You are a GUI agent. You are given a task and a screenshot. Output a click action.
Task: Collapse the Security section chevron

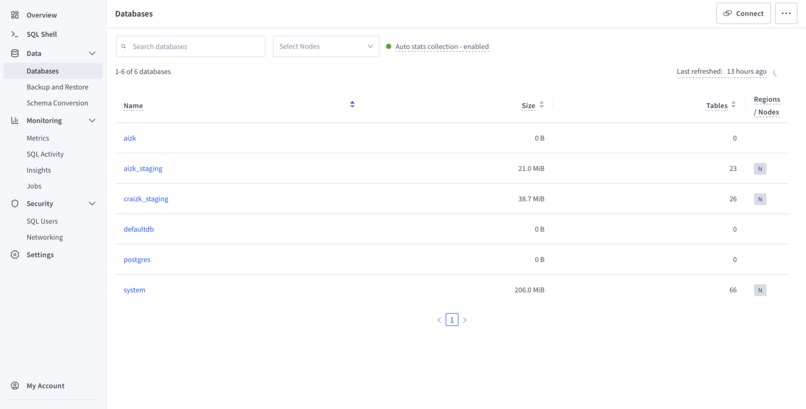pos(92,203)
